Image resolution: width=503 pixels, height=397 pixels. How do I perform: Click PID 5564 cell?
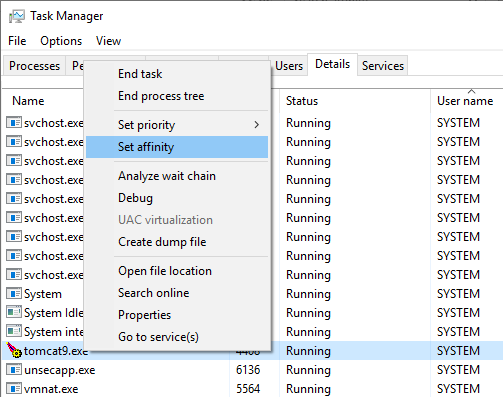coord(248,389)
